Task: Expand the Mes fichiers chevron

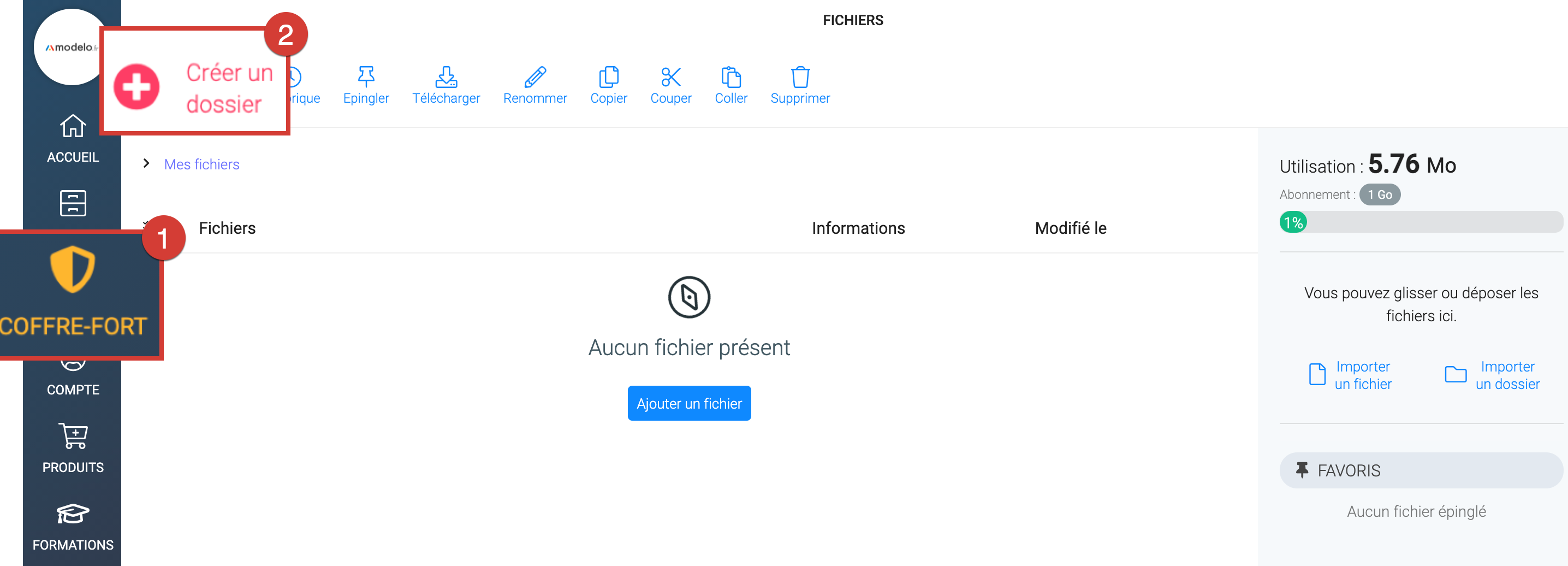Action: [146, 163]
